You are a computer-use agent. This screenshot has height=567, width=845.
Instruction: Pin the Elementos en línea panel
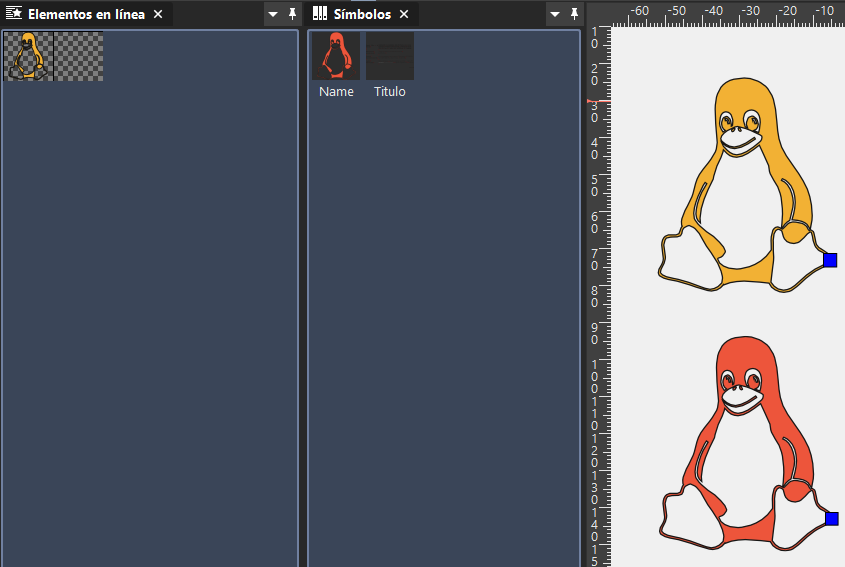pos(292,15)
